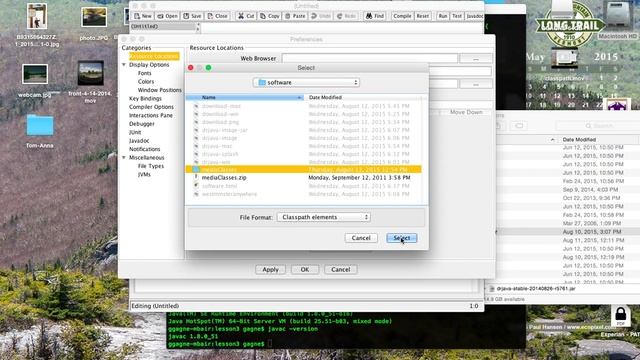
Task: Select JVMs under Miscellaneous
Action: (x=144, y=174)
